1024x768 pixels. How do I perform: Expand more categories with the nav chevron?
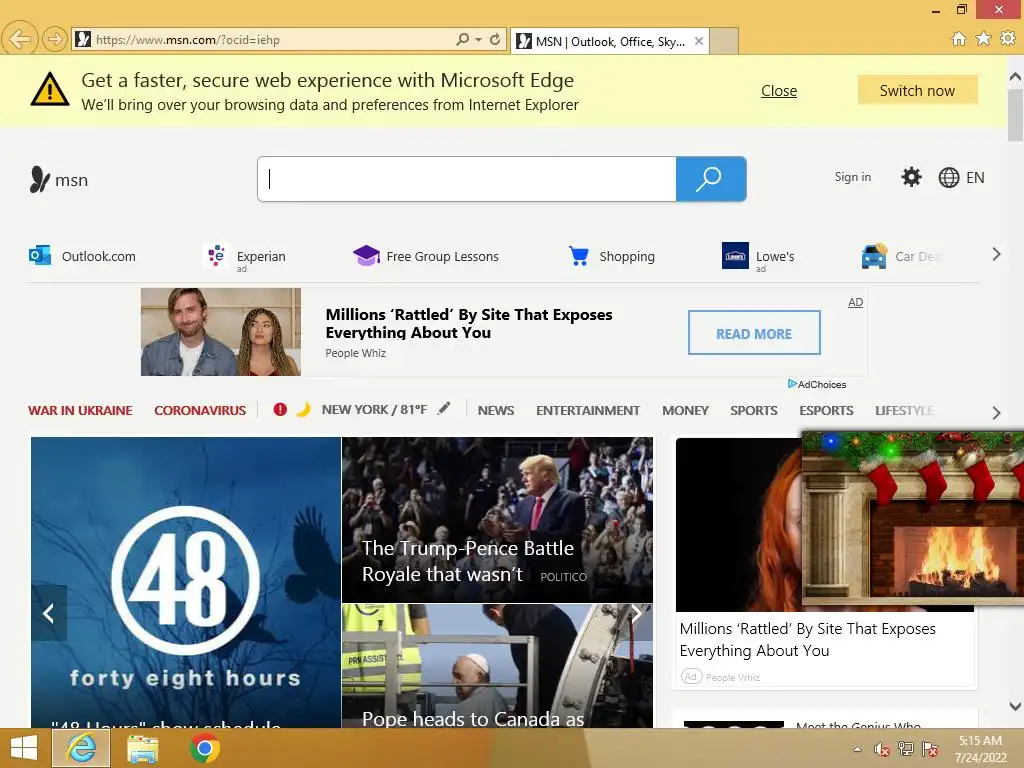[x=996, y=413]
